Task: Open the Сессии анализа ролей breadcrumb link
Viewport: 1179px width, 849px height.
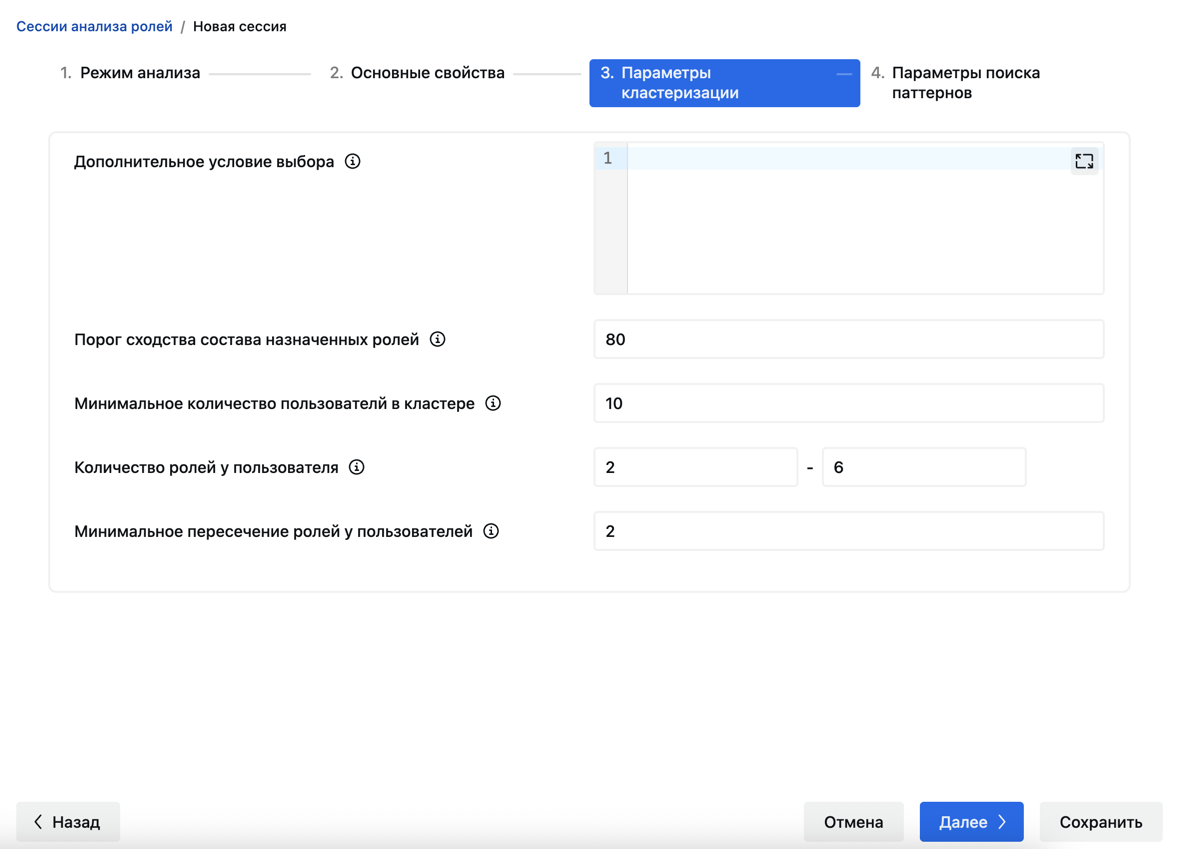Action: pos(95,26)
